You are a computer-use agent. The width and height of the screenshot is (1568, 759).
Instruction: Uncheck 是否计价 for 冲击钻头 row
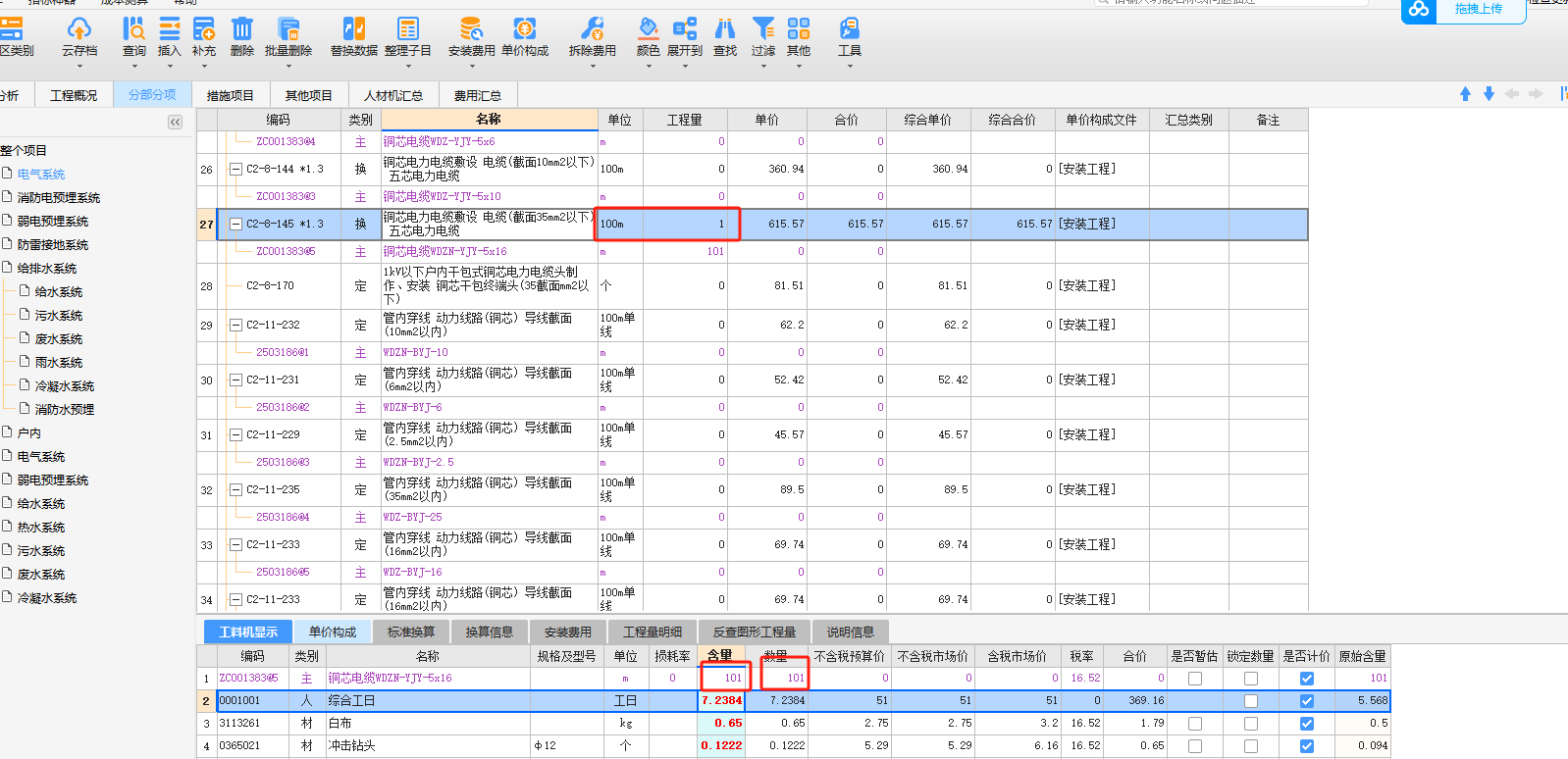[1307, 746]
